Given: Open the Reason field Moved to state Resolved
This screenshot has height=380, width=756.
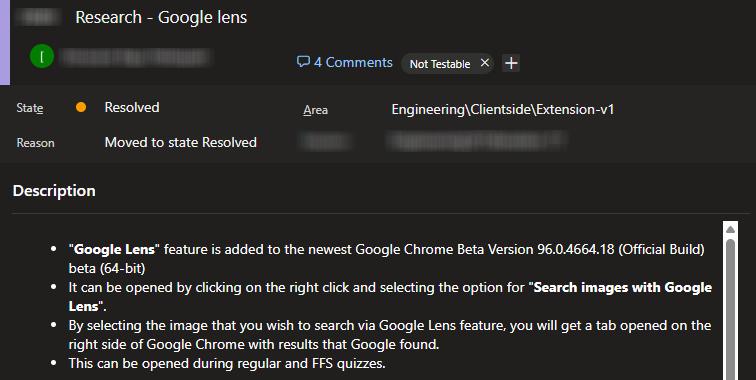Looking at the screenshot, I should [x=181, y=142].
